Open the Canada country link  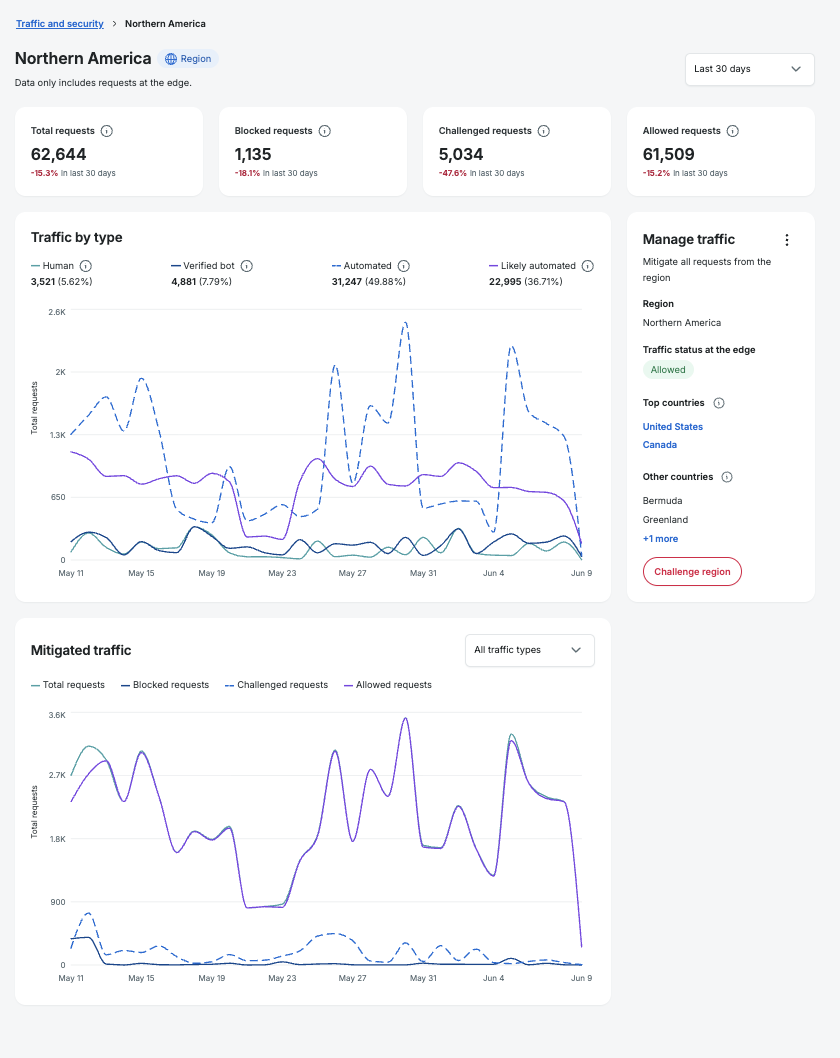(660, 445)
